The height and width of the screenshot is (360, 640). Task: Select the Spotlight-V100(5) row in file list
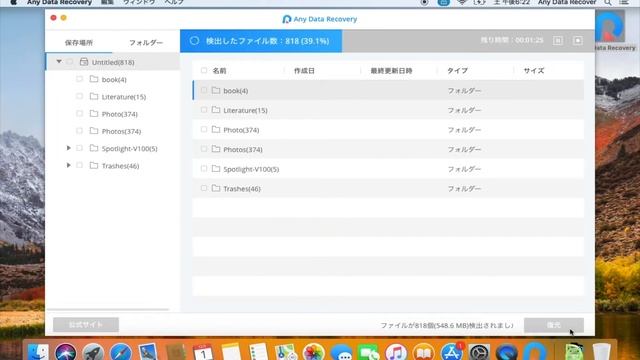(x=388, y=169)
